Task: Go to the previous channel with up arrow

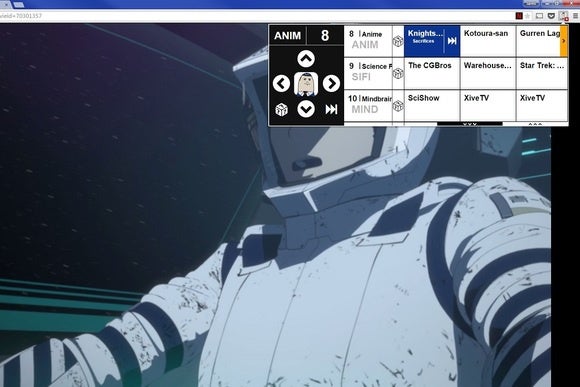Action: 306,59
